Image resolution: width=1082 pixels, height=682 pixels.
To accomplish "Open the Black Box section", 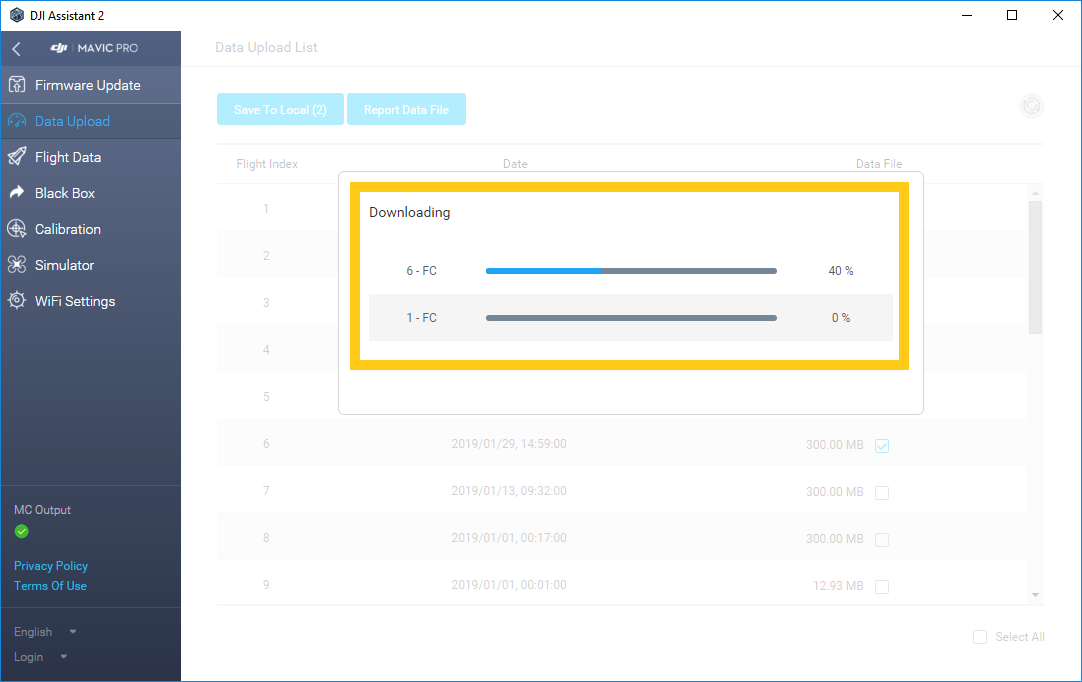I will [x=91, y=193].
